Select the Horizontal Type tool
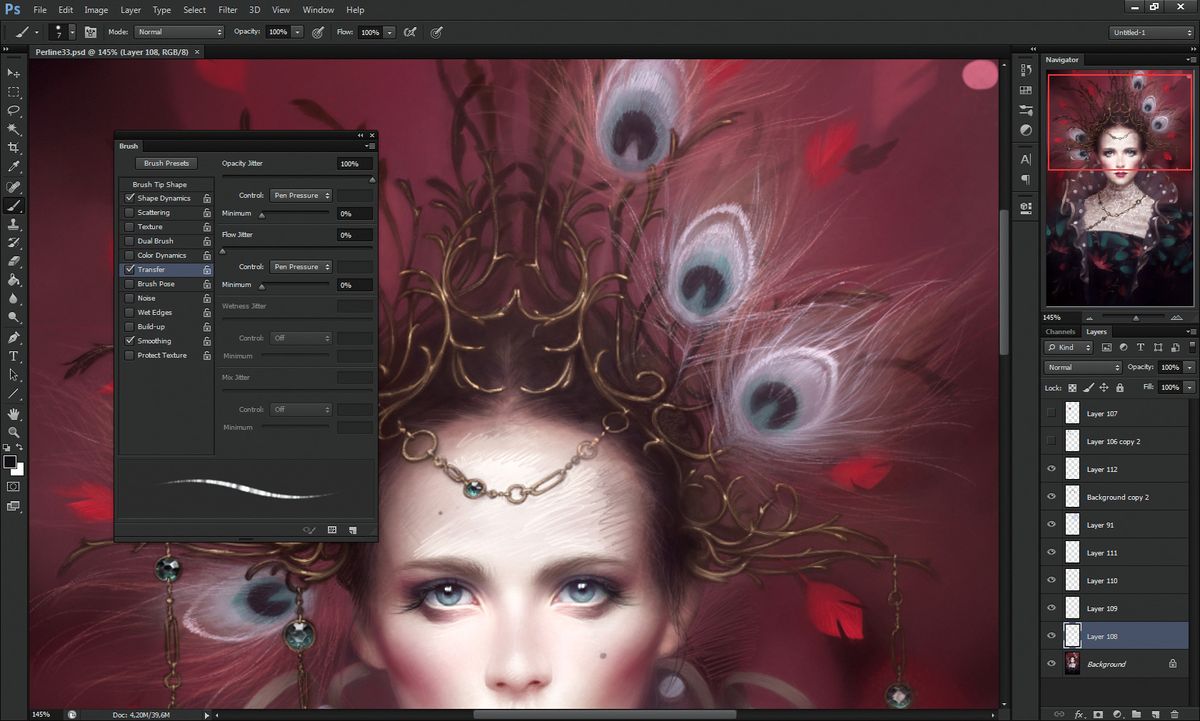This screenshot has height=721, width=1200. (14, 355)
